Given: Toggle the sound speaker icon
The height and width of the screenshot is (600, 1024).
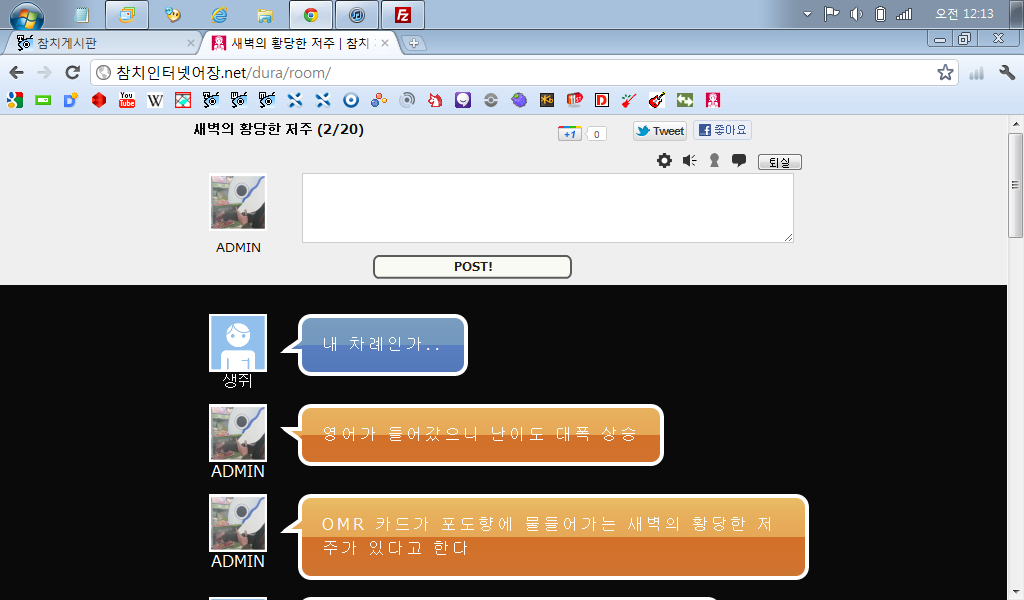Looking at the screenshot, I should [689, 161].
